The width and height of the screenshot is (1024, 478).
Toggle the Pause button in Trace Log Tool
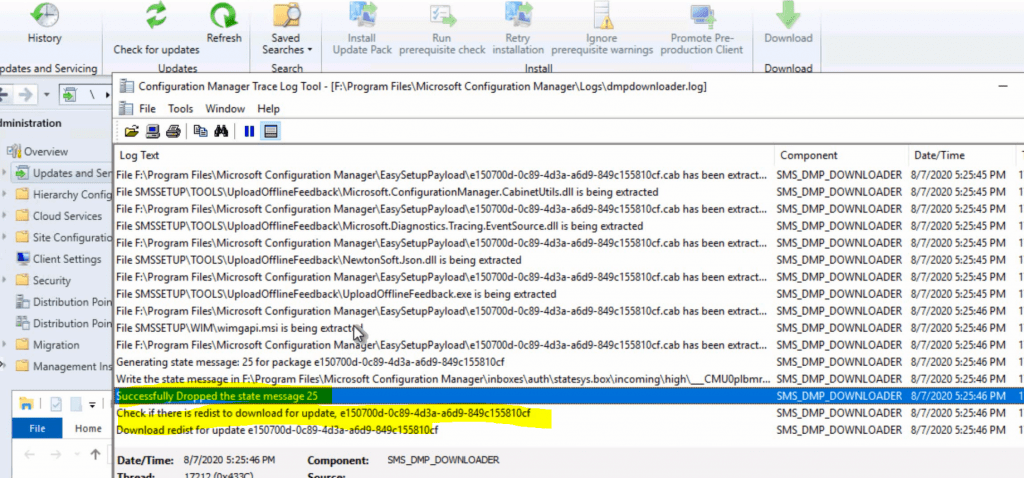(x=249, y=131)
